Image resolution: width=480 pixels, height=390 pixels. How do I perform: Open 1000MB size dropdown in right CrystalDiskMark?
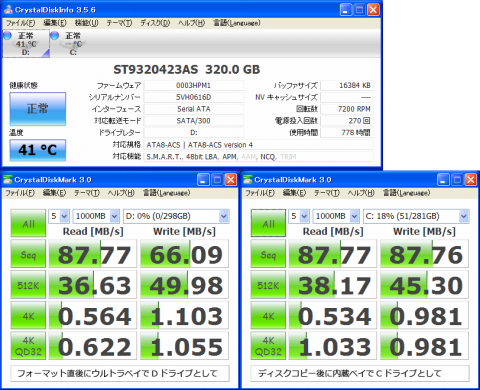coord(336,216)
